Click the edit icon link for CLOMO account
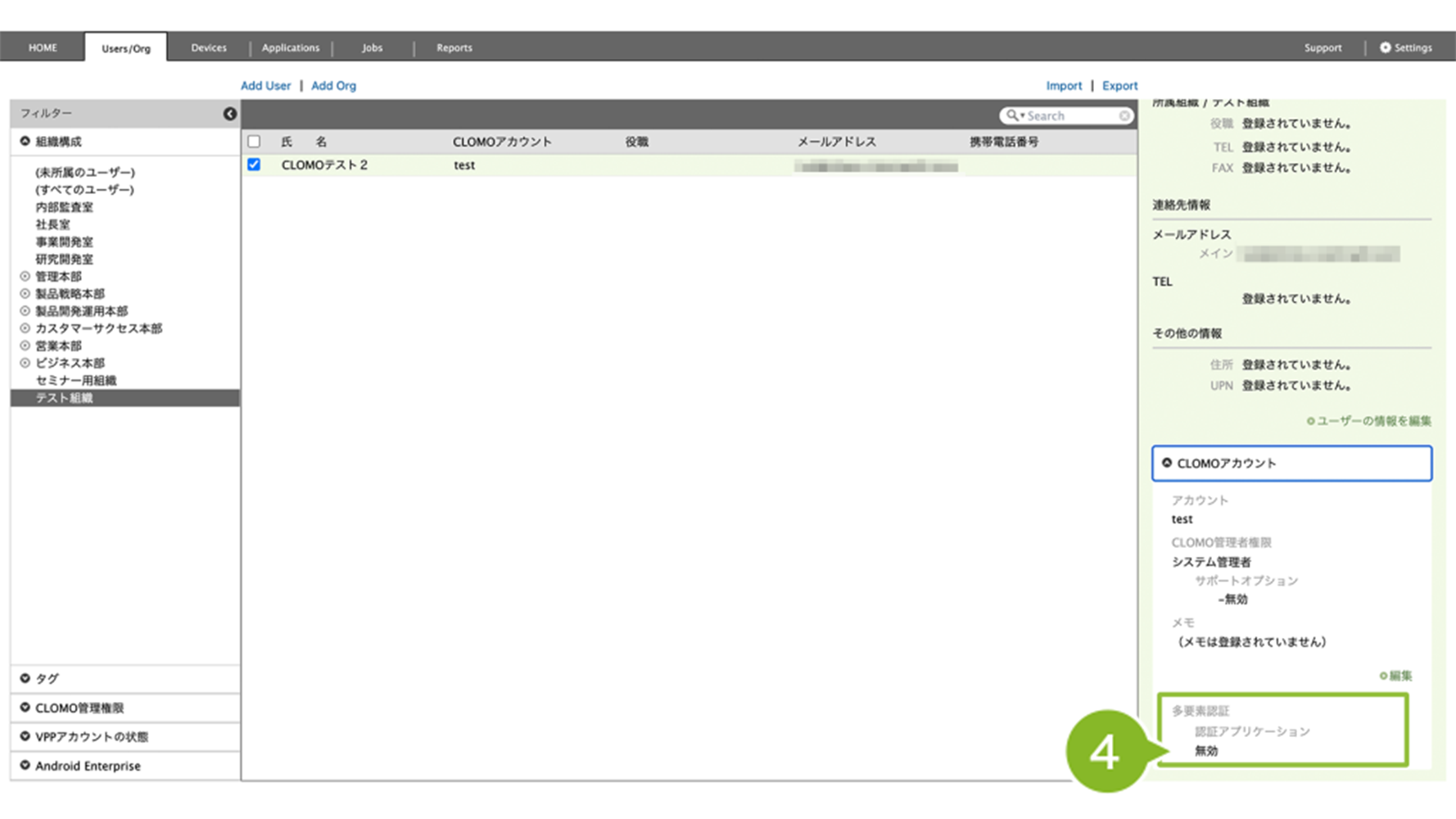 (x=1395, y=676)
